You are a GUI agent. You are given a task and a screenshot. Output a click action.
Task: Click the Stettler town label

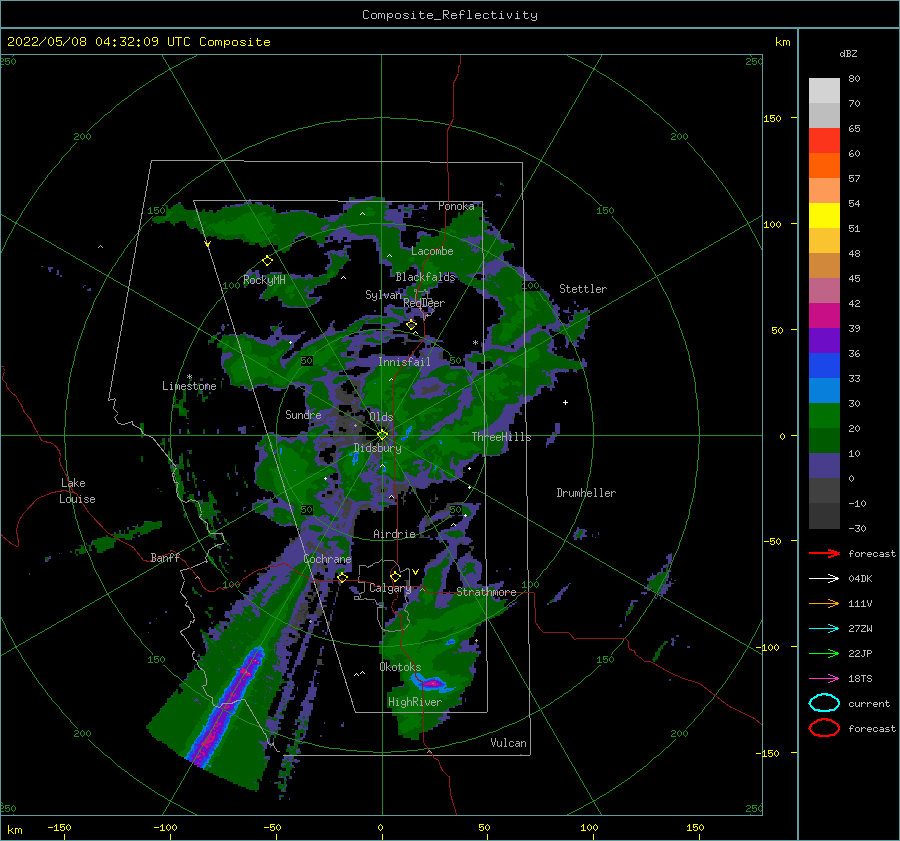583,289
